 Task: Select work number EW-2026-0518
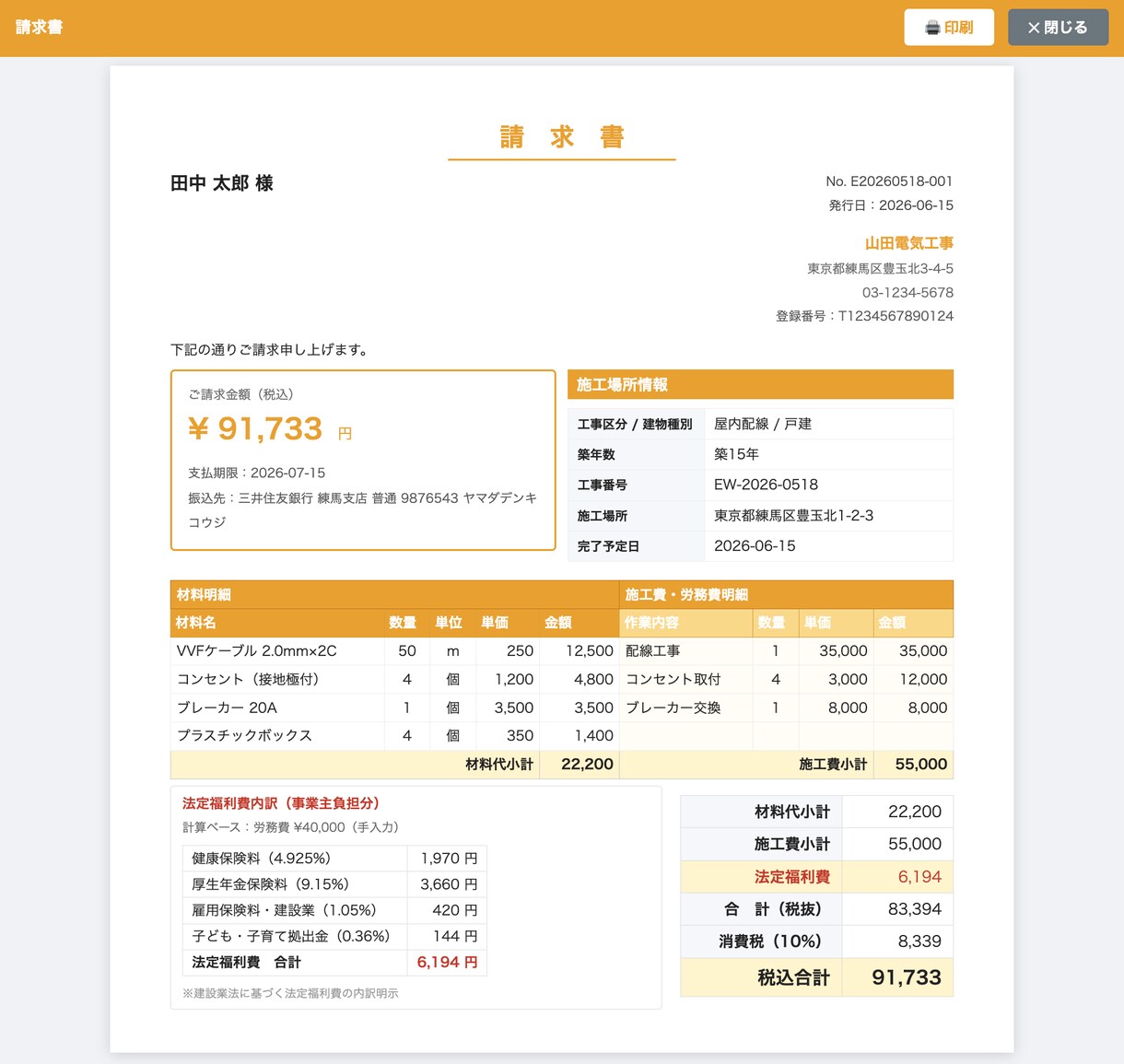(766, 485)
